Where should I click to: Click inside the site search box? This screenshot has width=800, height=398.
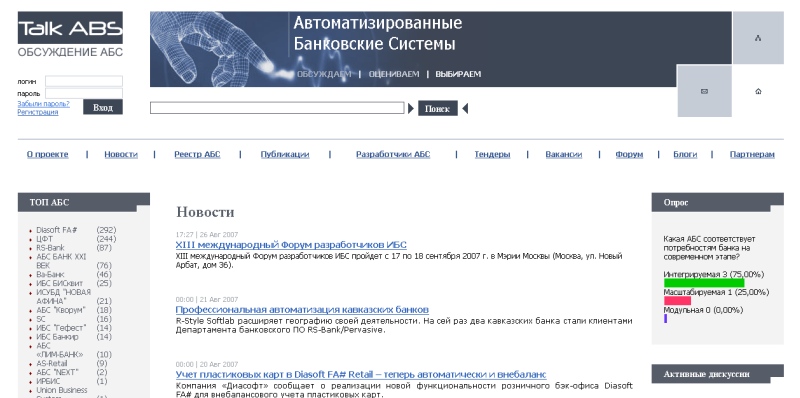pos(277,108)
